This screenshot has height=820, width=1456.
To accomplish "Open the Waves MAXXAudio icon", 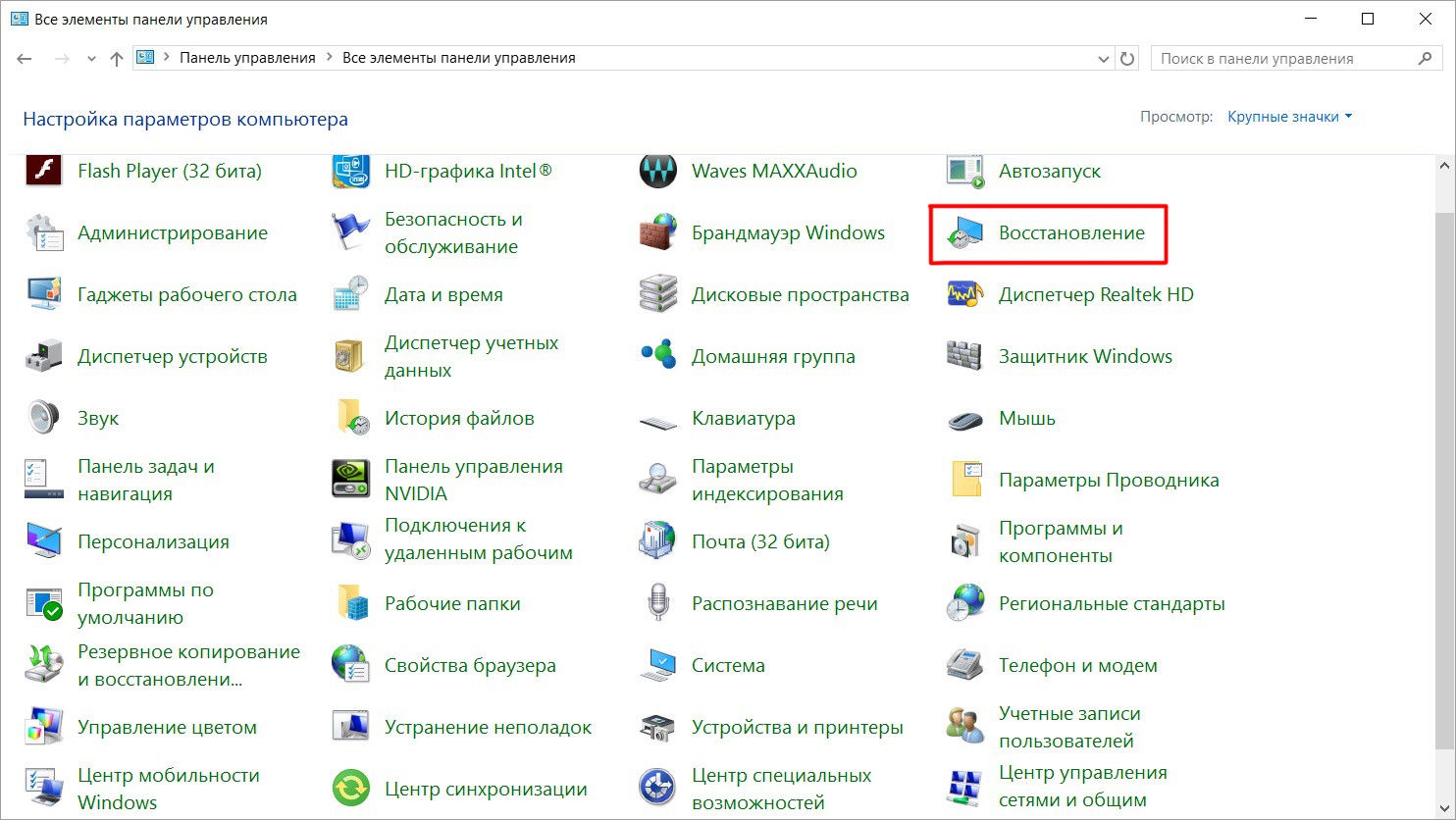I will point(657,171).
